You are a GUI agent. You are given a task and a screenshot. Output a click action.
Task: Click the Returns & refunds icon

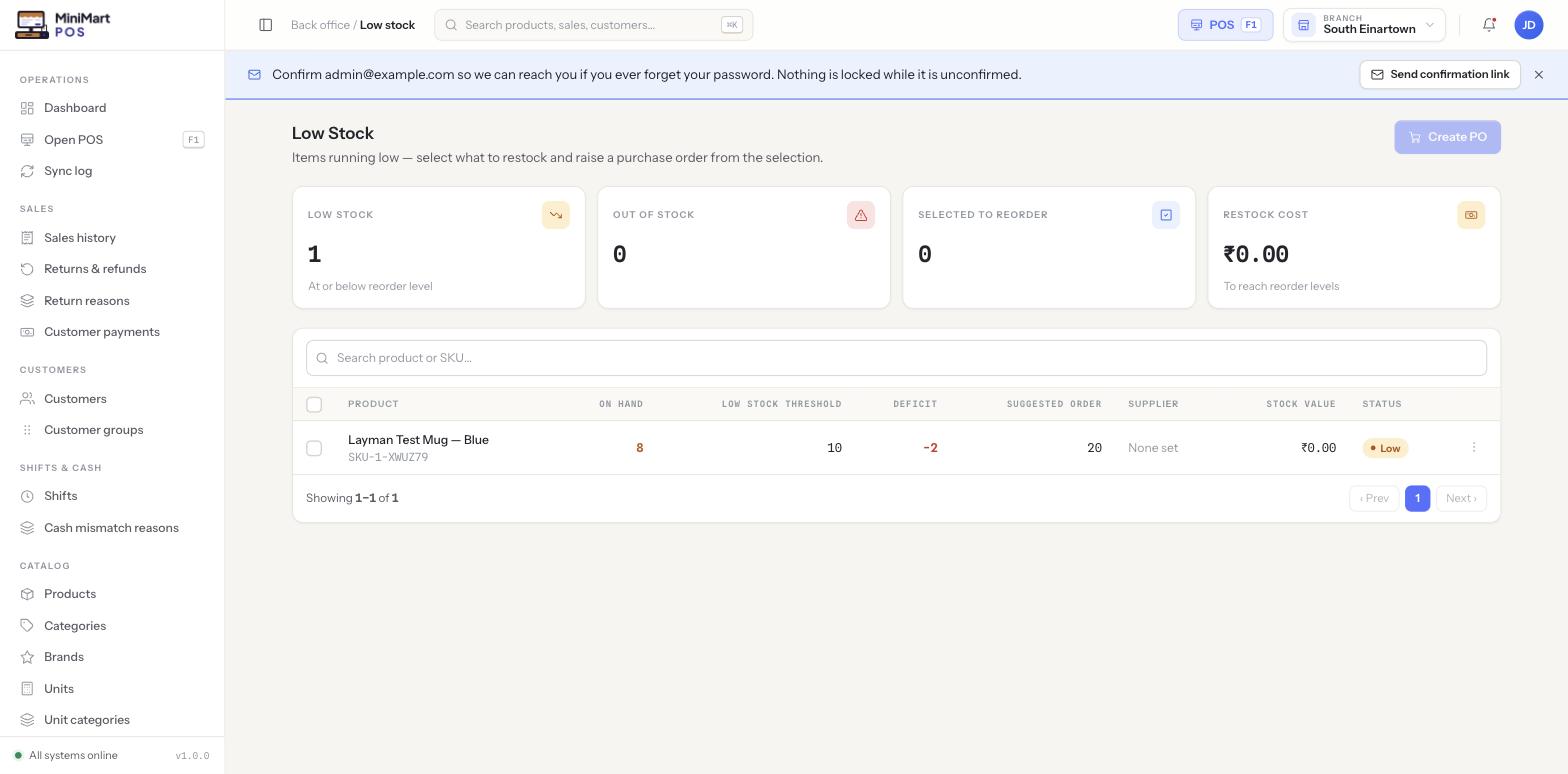(x=27, y=269)
